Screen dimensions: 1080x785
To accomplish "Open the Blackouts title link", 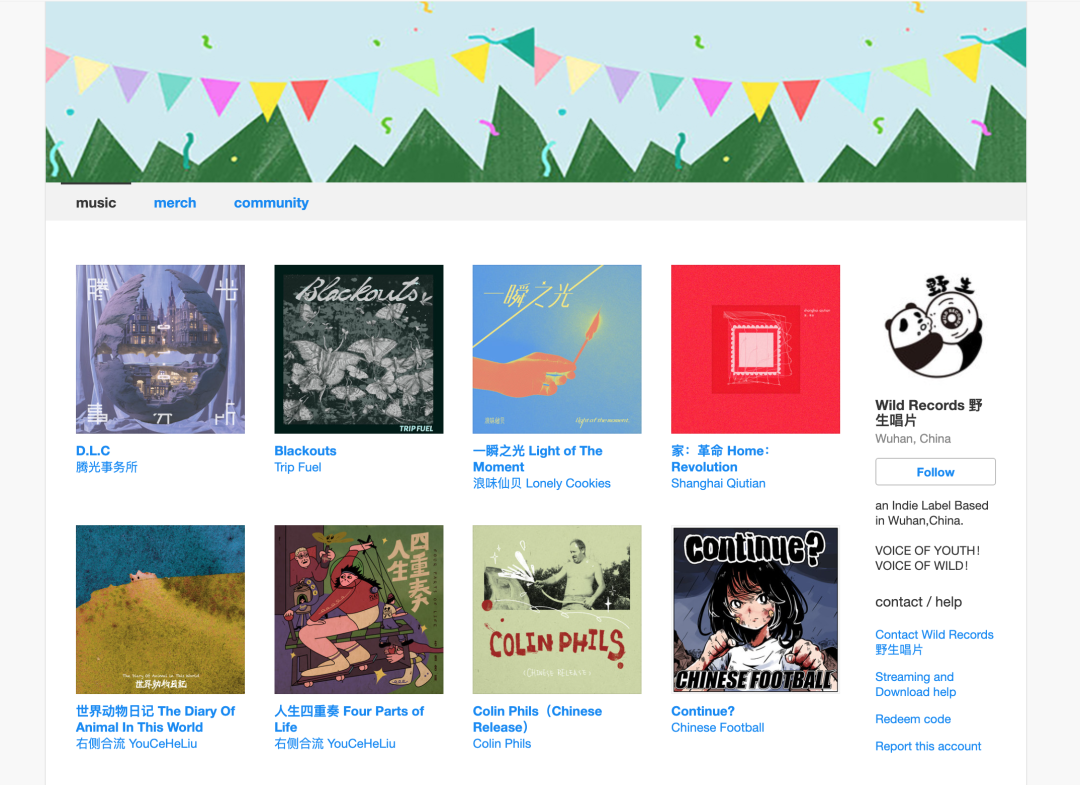I will (x=305, y=451).
